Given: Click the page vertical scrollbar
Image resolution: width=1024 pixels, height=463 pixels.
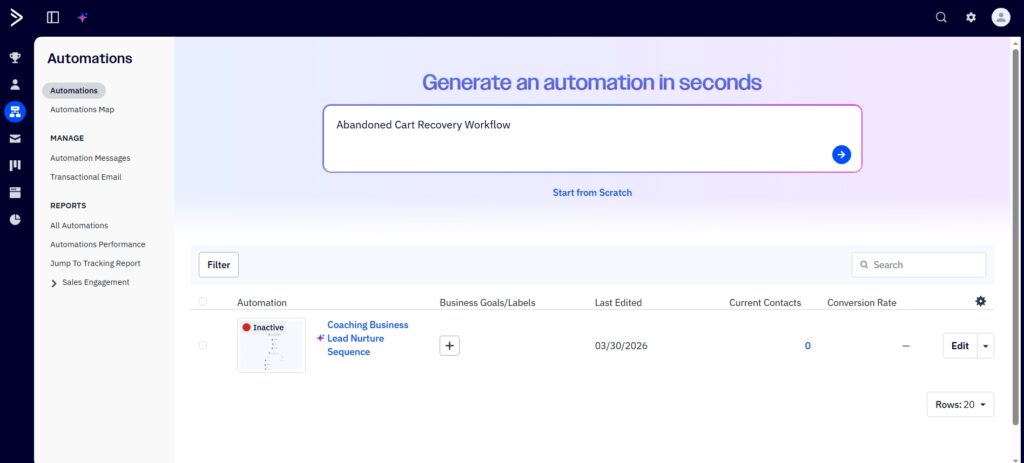Looking at the screenshot, I should [1016, 235].
